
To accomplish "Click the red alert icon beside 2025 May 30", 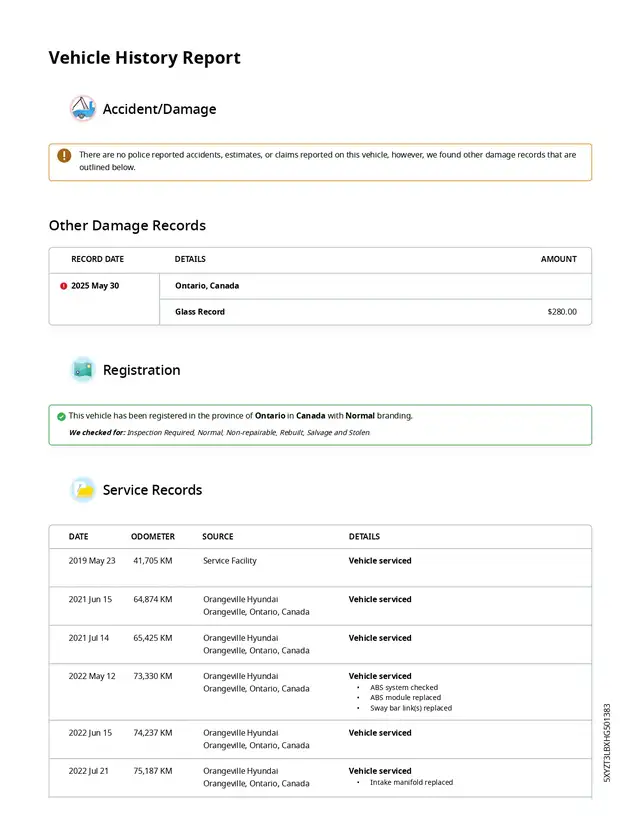I will pos(64,286).
